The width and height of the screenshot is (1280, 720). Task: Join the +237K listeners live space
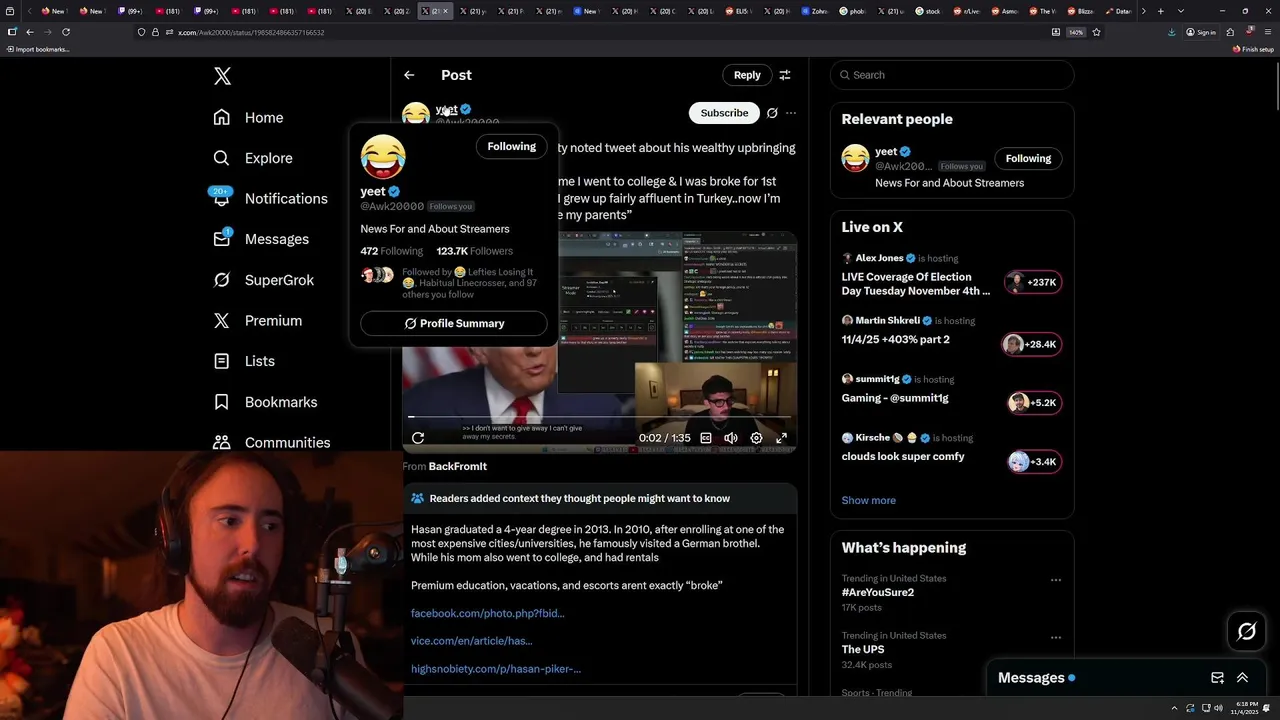[x=1033, y=283]
